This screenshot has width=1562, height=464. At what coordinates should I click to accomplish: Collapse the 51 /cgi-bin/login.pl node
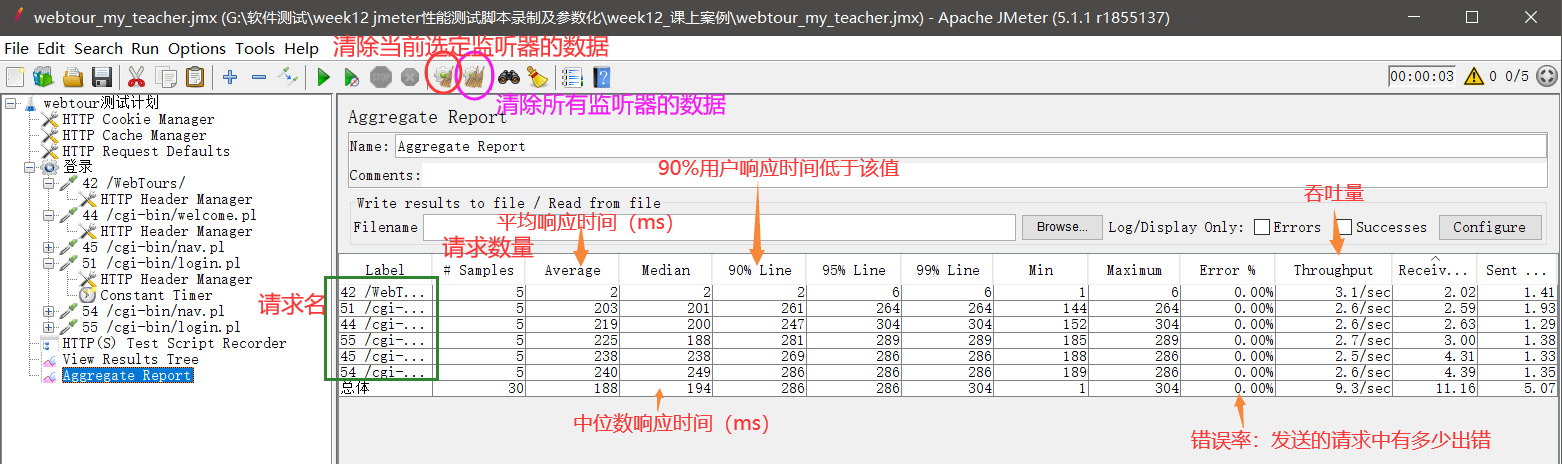point(49,264)
